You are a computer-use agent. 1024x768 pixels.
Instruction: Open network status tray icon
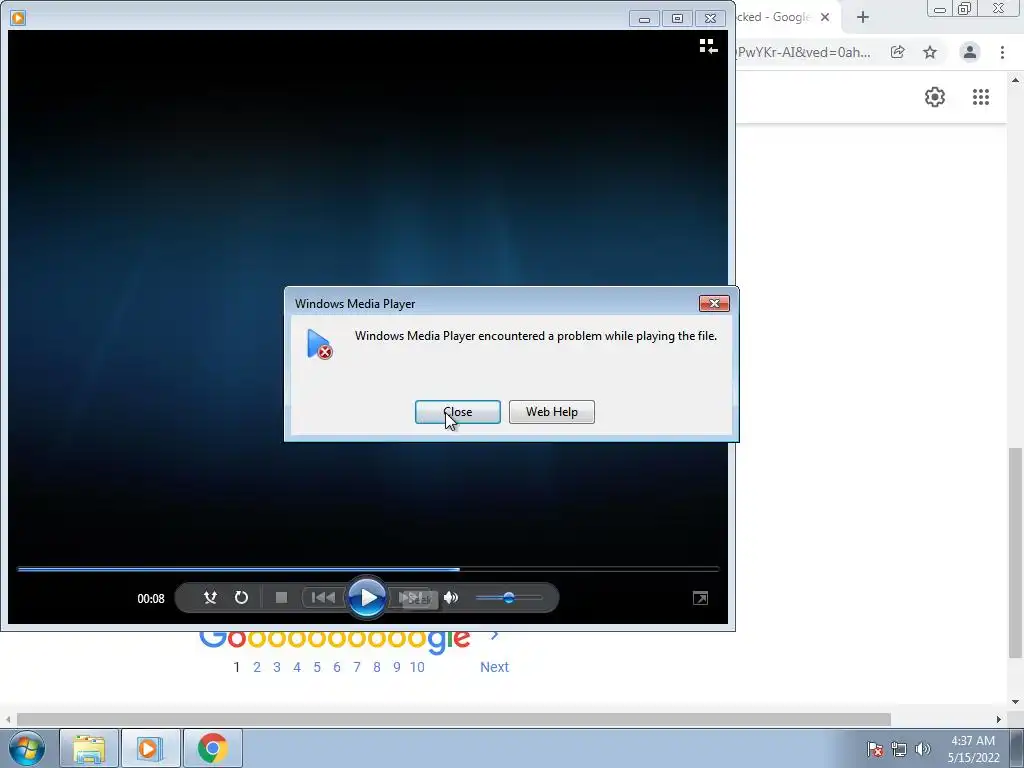(899, 749)
